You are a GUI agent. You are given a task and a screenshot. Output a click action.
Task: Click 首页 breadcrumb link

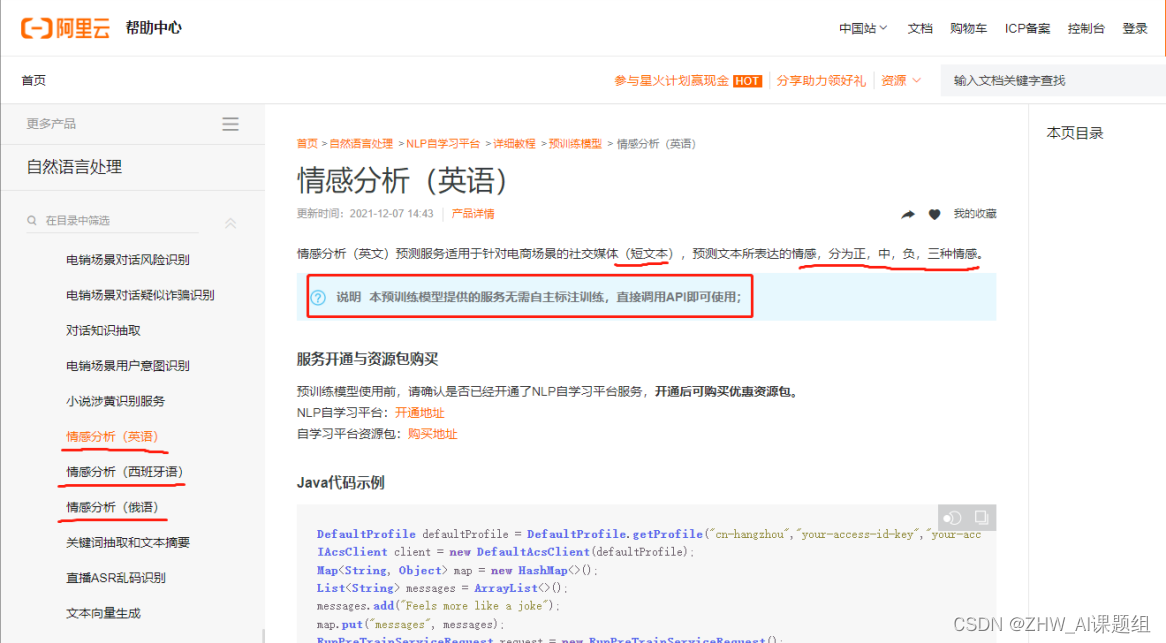(307, 143)
